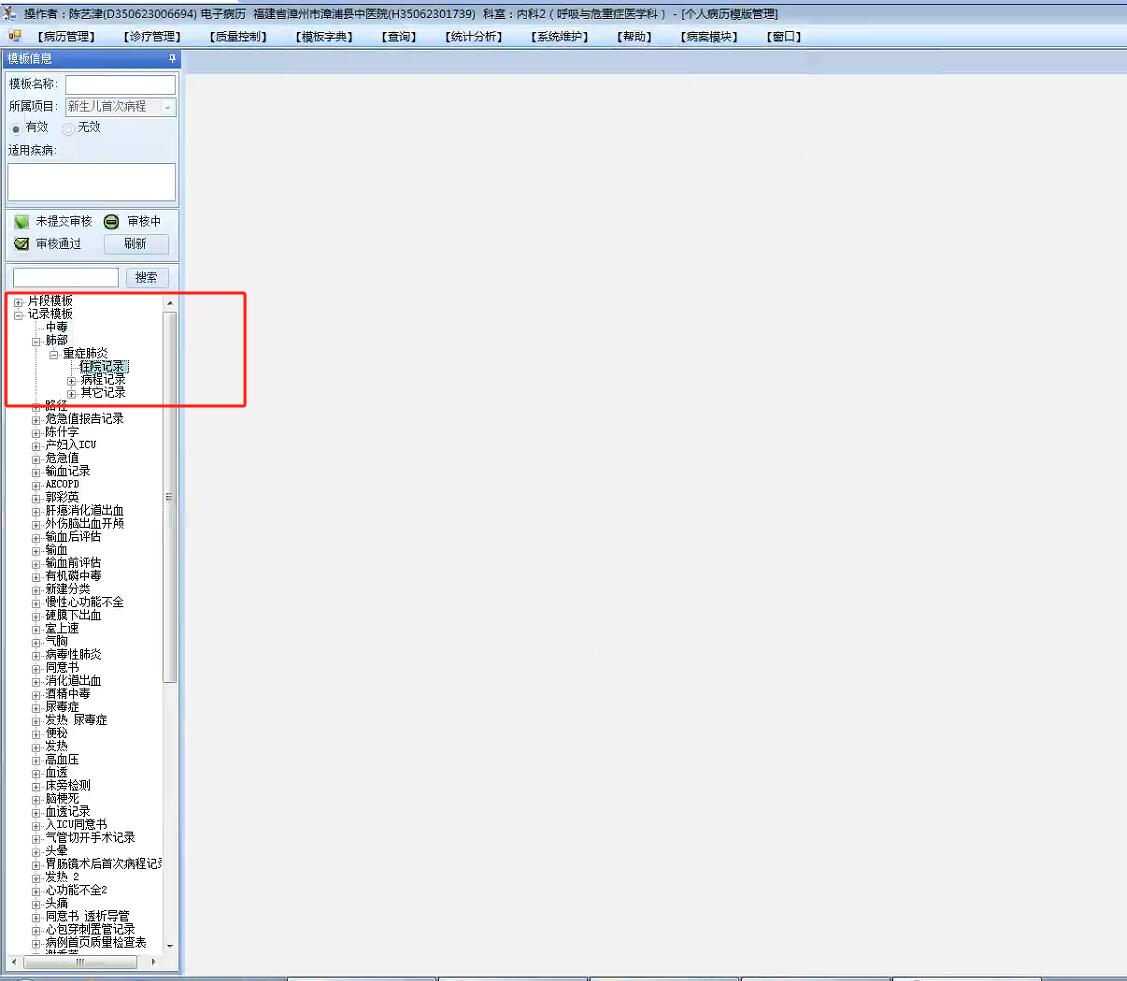Open the 帮助 menu

click(634, 37)
